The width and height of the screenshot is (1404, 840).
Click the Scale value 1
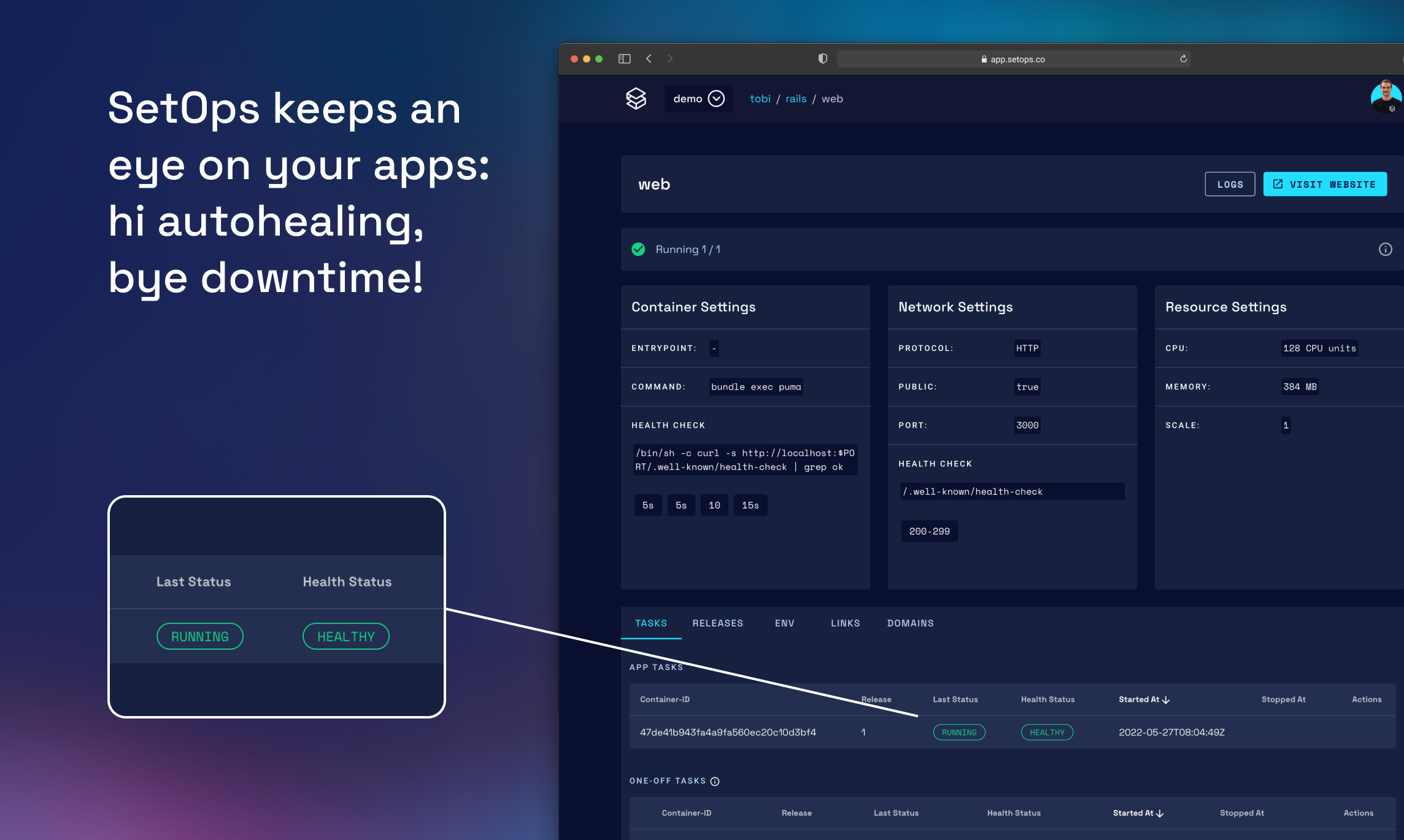[x=1286, y=425]
